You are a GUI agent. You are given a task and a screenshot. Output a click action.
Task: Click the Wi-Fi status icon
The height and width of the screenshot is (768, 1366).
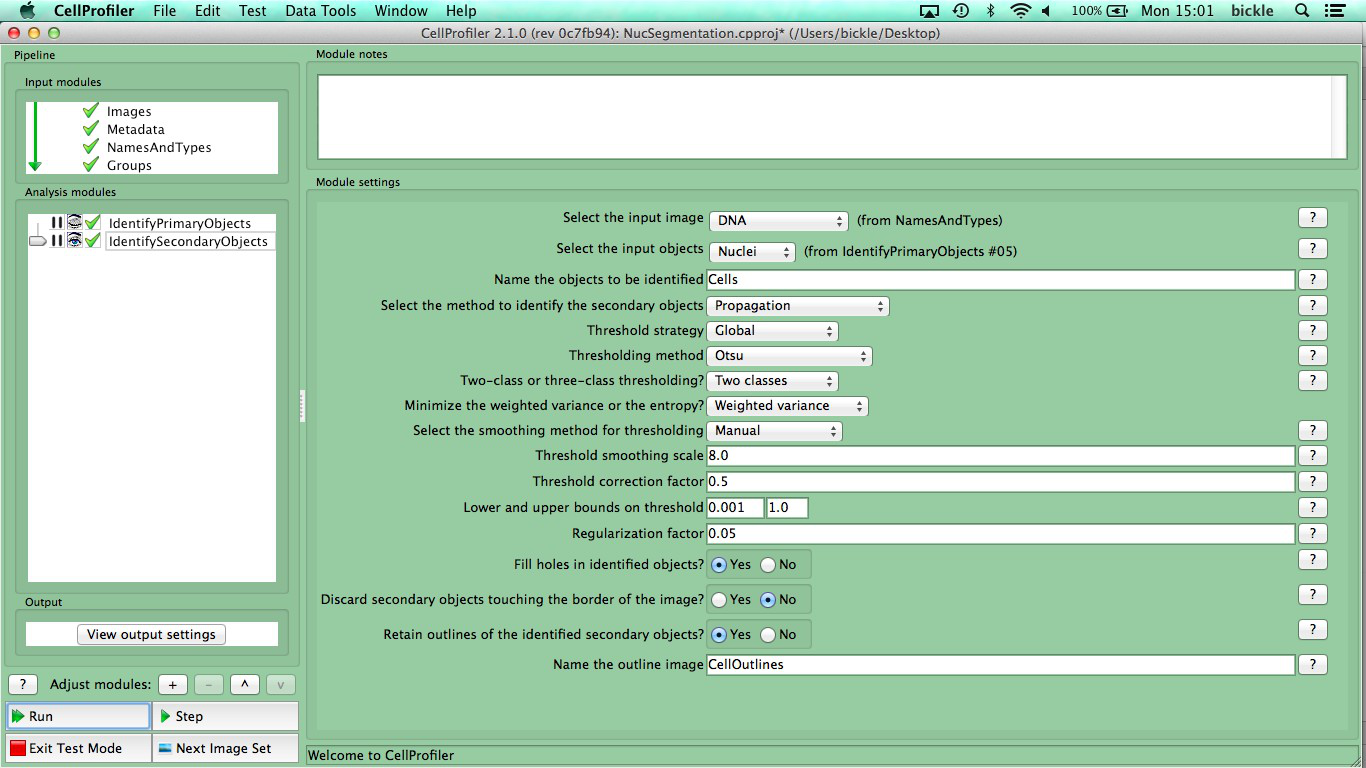(x=1021, y=11)
